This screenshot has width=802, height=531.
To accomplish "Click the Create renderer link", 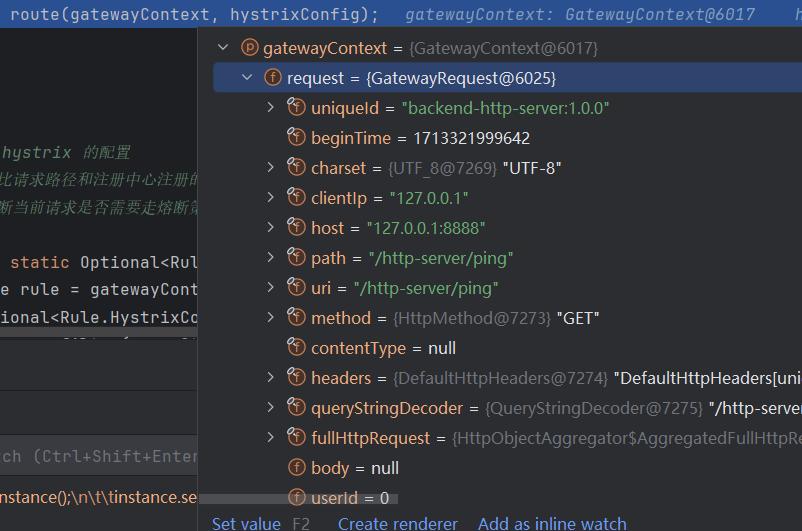I will point(397,523).
